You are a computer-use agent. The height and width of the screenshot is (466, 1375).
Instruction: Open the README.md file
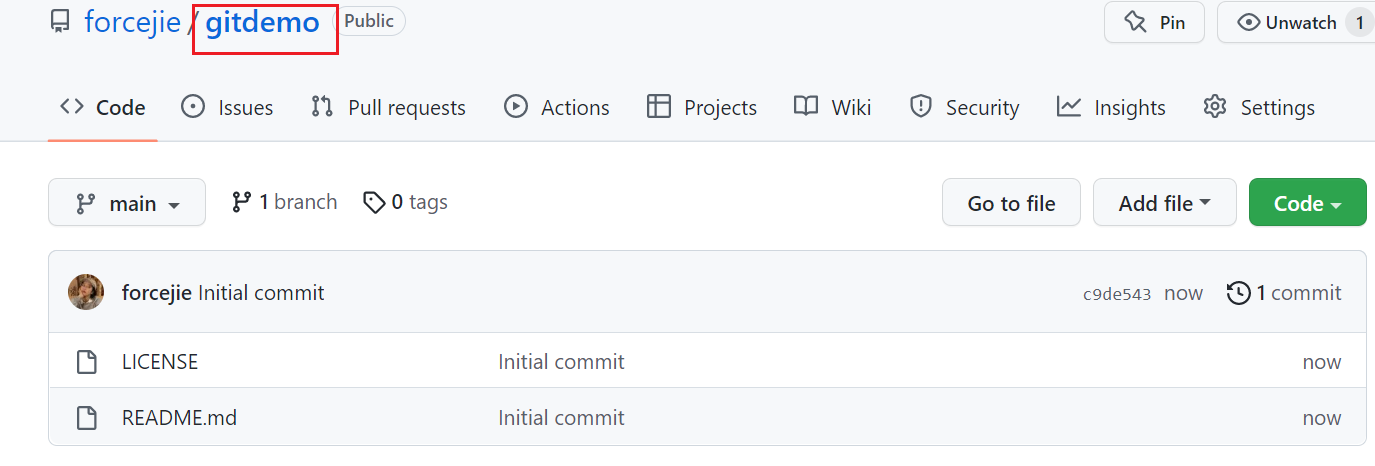coord(179,417)
